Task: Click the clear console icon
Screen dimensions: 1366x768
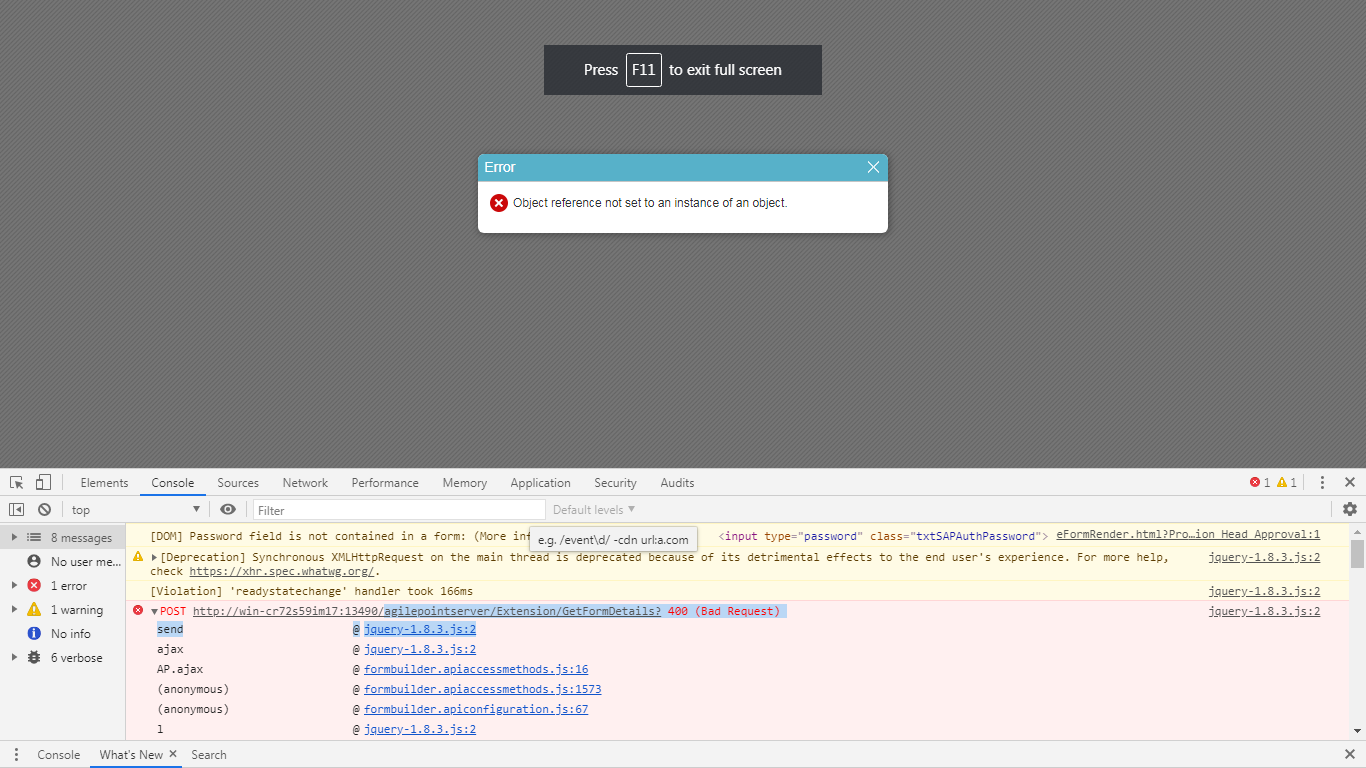Action: (x=44, y=509)
